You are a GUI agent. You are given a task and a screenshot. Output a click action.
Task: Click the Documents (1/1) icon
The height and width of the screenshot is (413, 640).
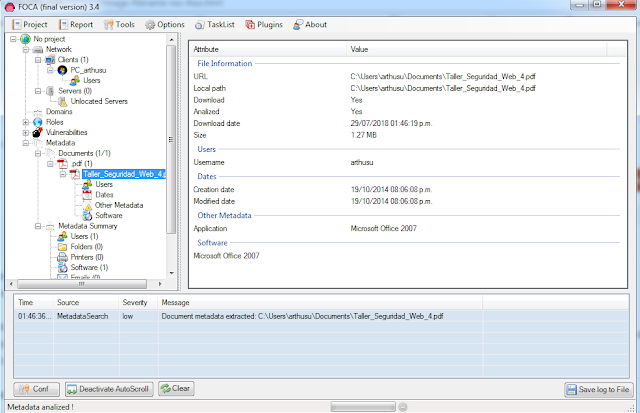point(50,153)
